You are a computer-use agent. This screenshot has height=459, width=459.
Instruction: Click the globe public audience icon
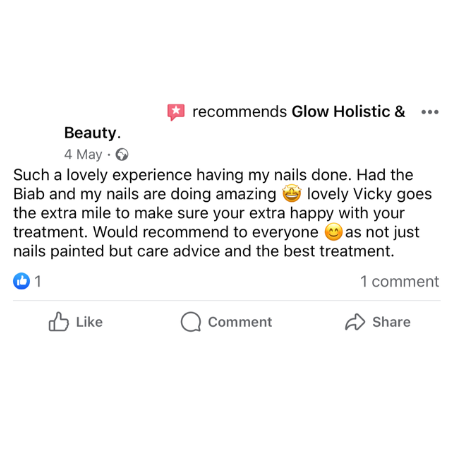tap(122, 154)
